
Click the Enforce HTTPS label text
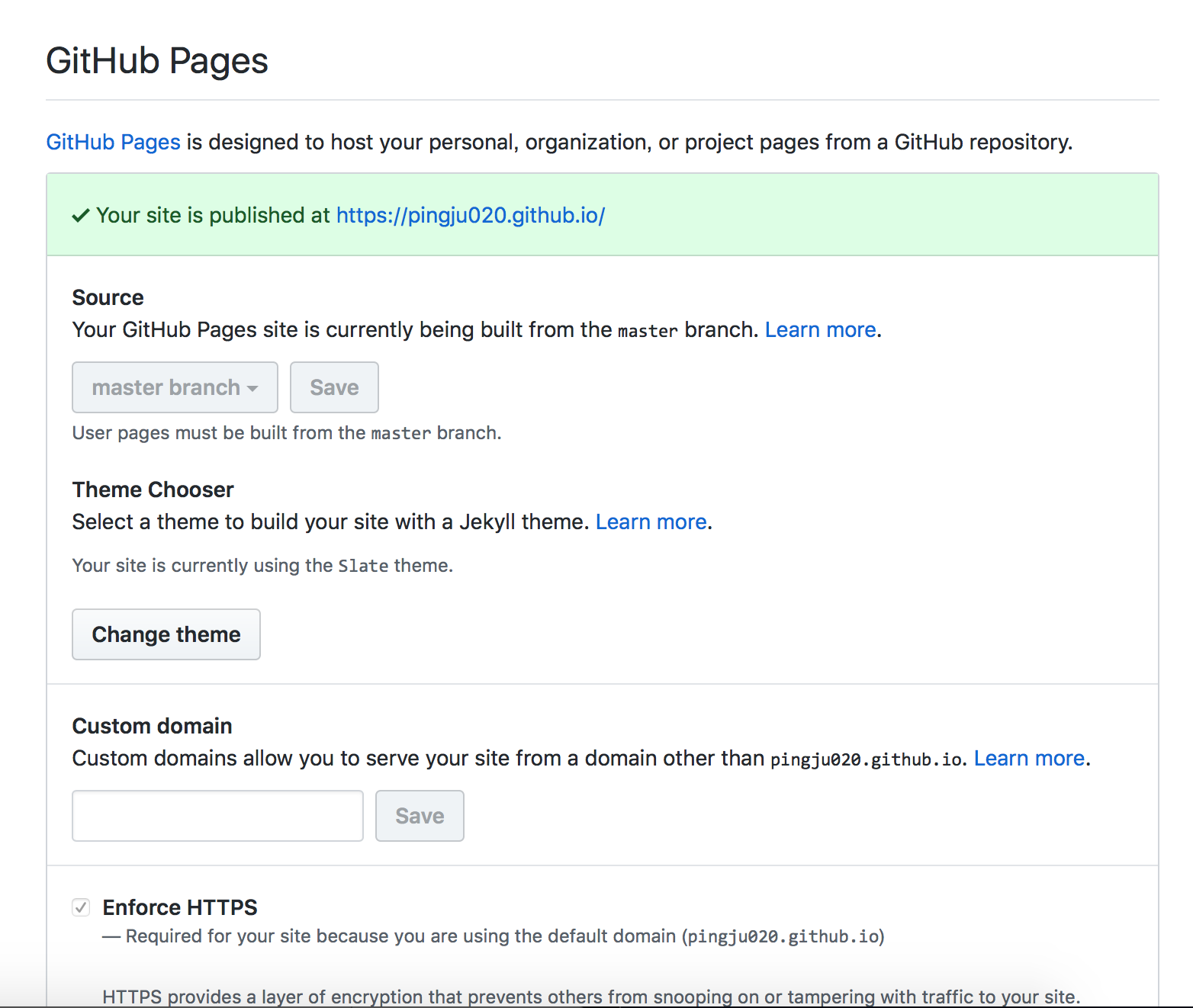coord(180,907)
